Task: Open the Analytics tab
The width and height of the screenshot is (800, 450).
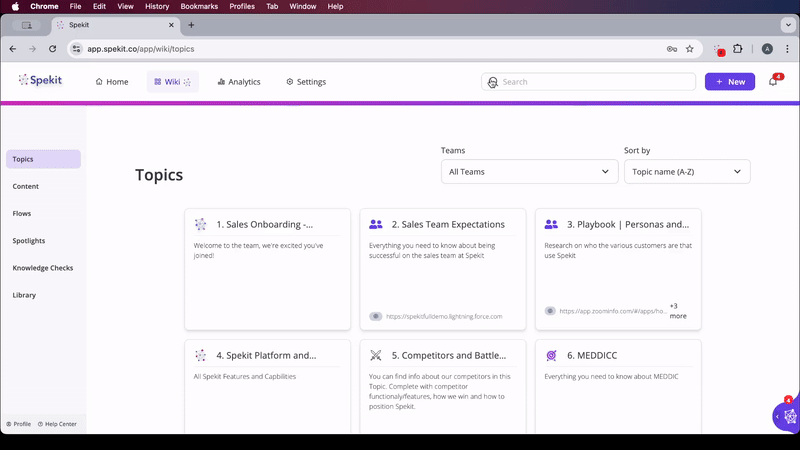Action: point(239,82)
